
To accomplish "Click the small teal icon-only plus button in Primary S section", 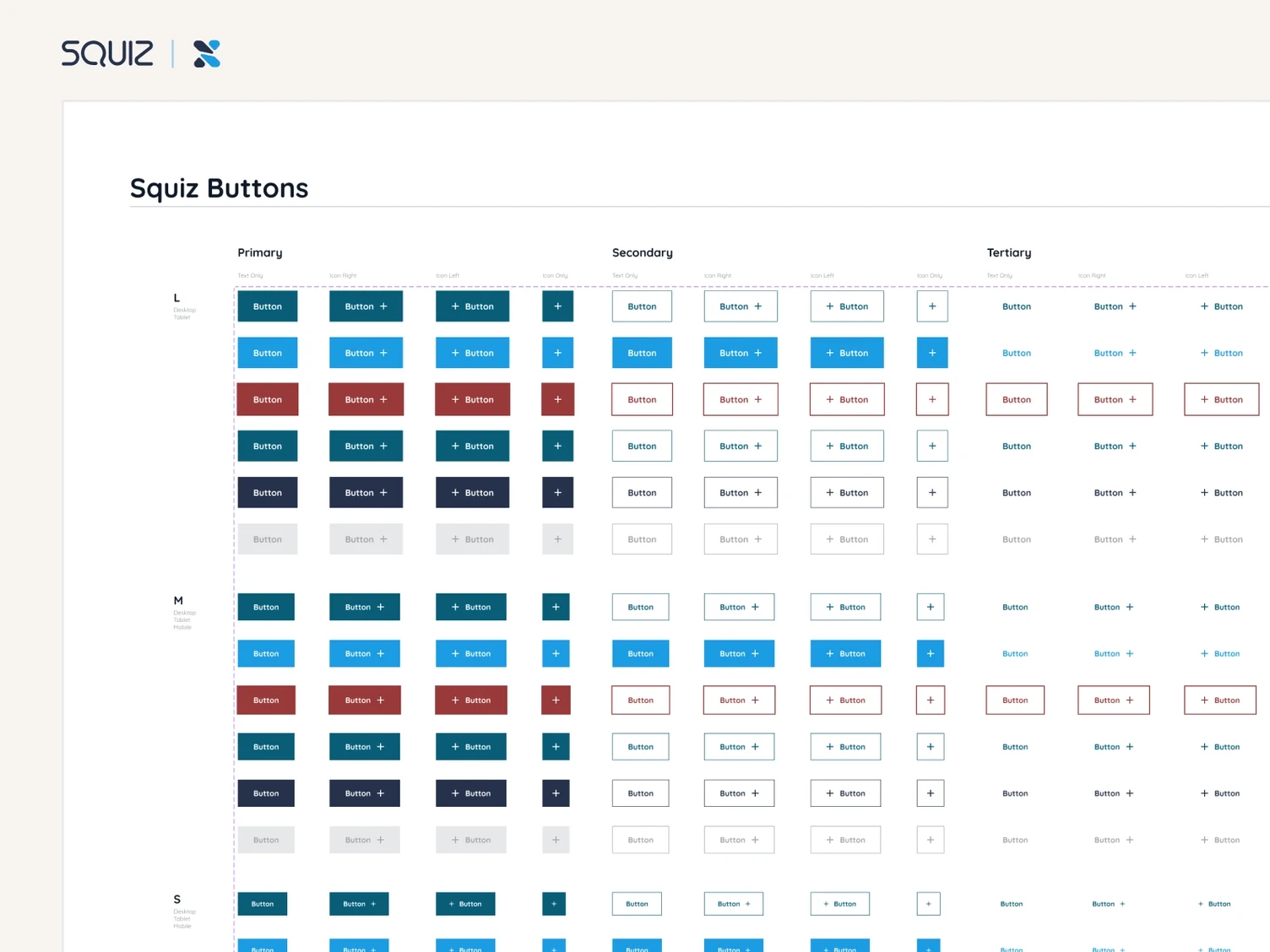I will point(554,904).
